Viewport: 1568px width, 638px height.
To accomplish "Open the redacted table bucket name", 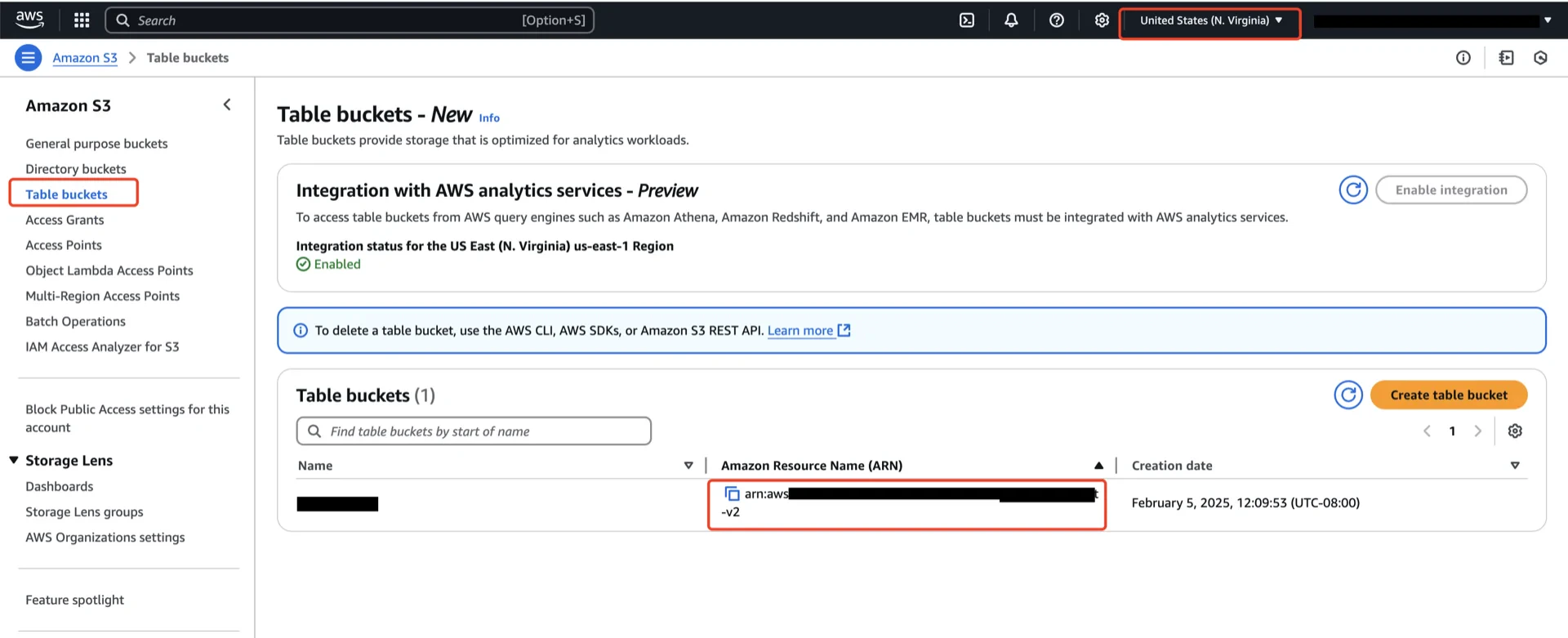I will 337,504.
